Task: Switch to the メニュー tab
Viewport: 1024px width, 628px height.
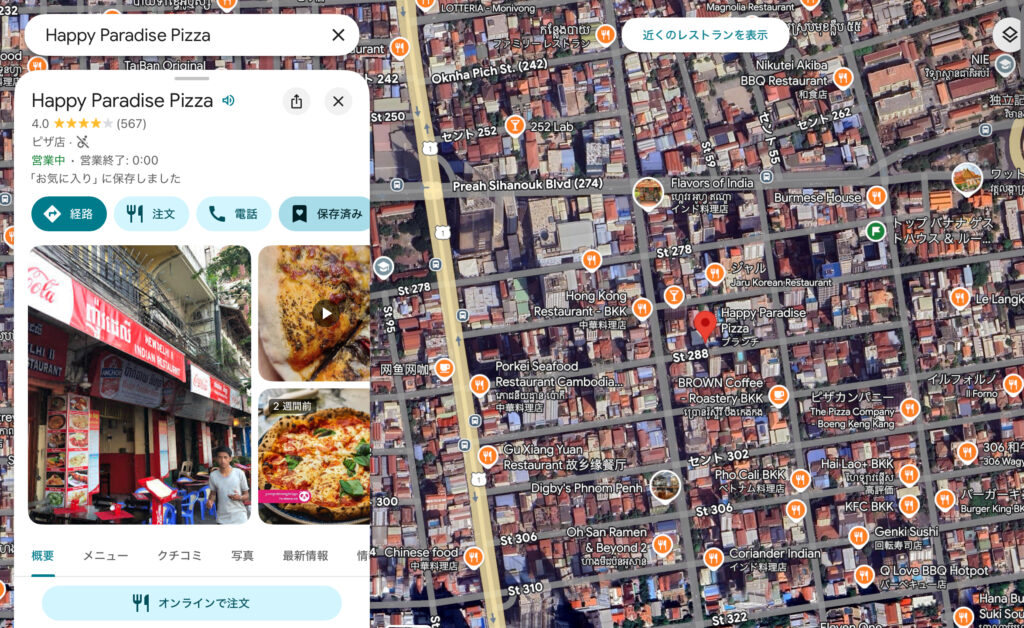Action: (x=105, y=556)
